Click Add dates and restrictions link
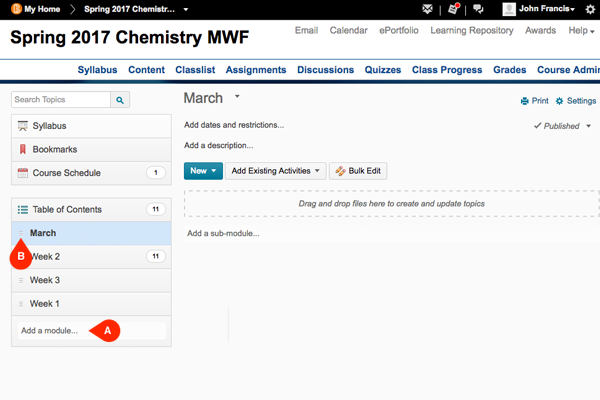The height and width of the screenshot is (400, 600). [234, 125]
